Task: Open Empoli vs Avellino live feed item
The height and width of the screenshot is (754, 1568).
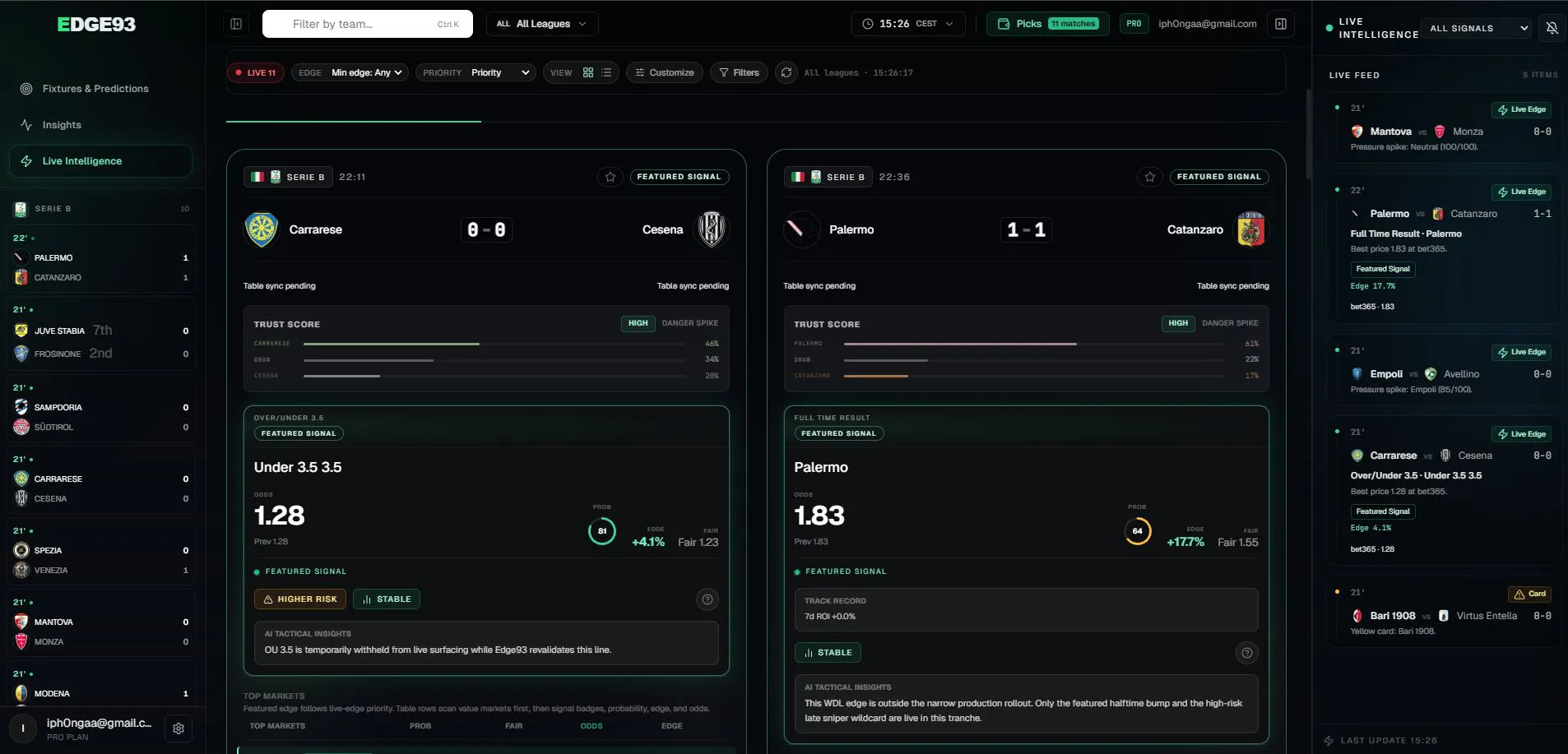Action: point(1444,370)
